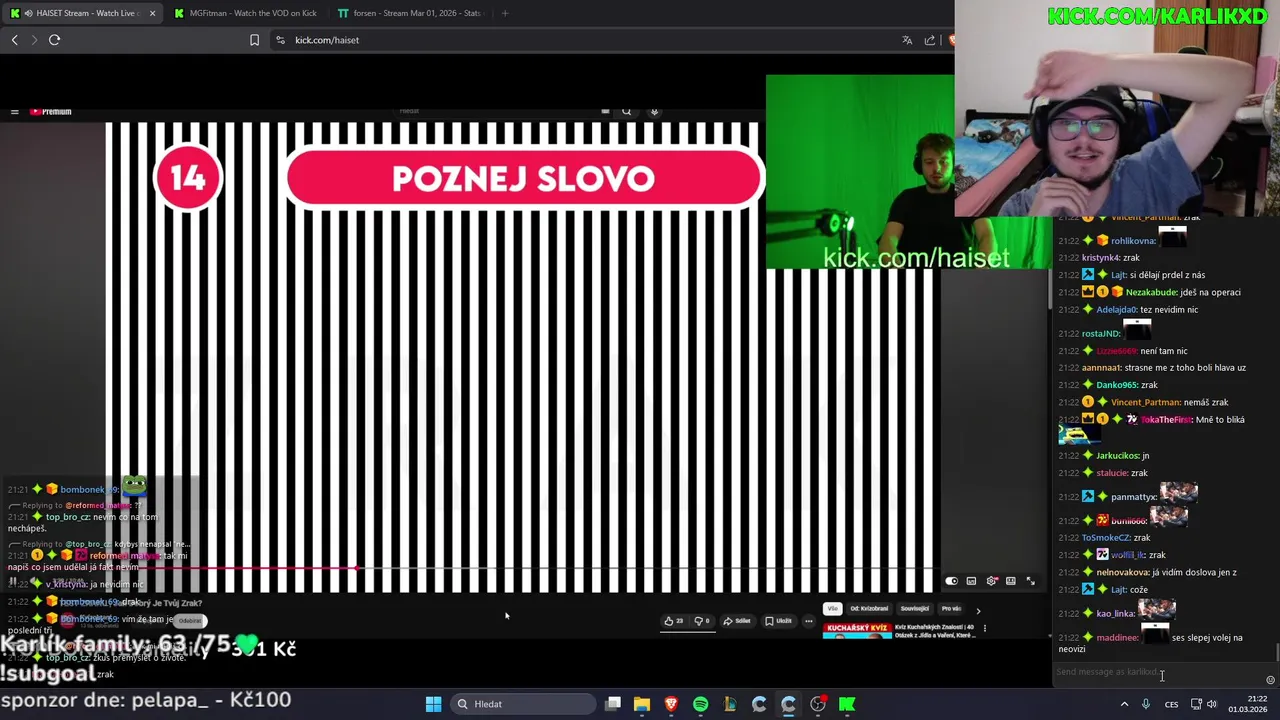Open the site information icon beside the URL

[x=280, y=40]
